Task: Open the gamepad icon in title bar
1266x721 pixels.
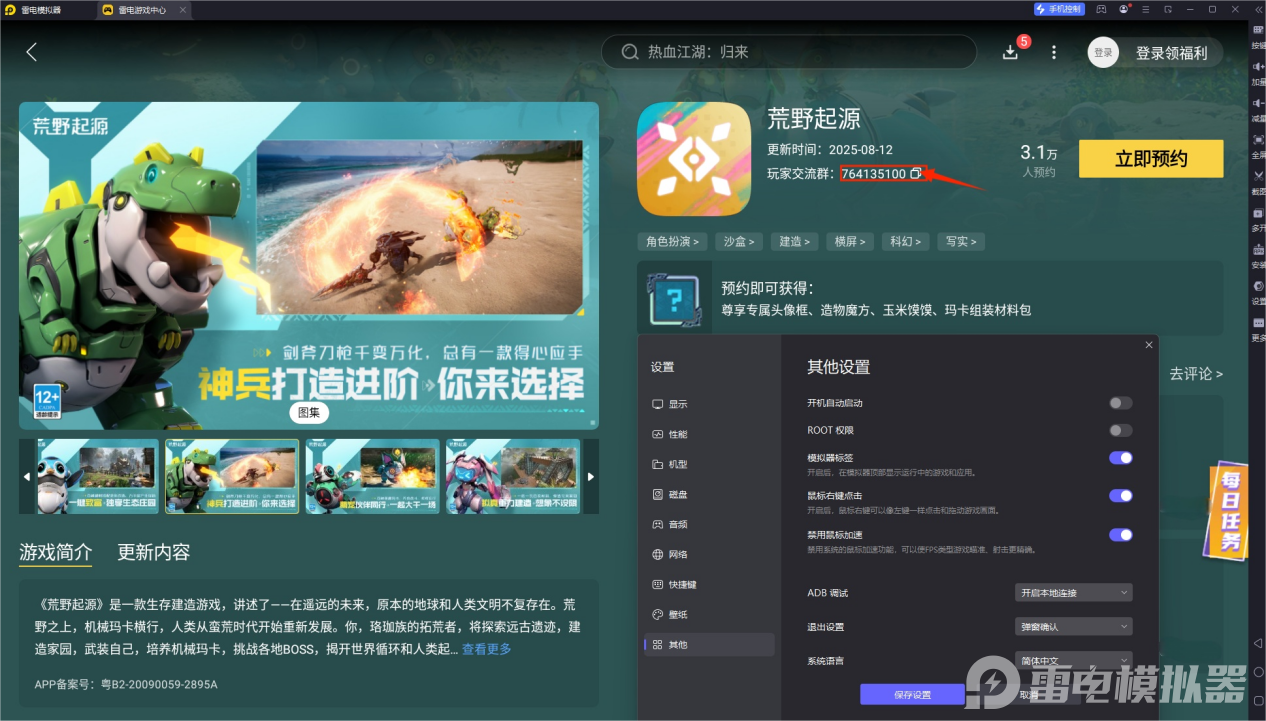Action: pyautogui.click(x=1101, y=9)
